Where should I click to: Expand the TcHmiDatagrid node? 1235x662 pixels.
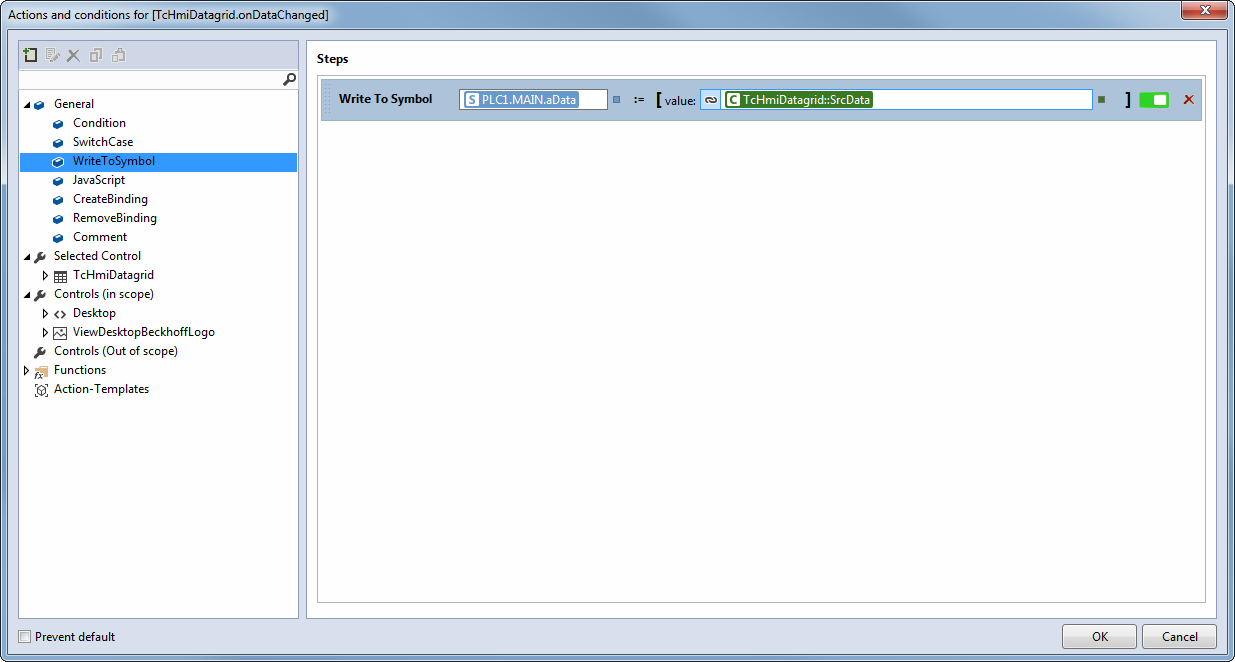(x=46, y=275)
